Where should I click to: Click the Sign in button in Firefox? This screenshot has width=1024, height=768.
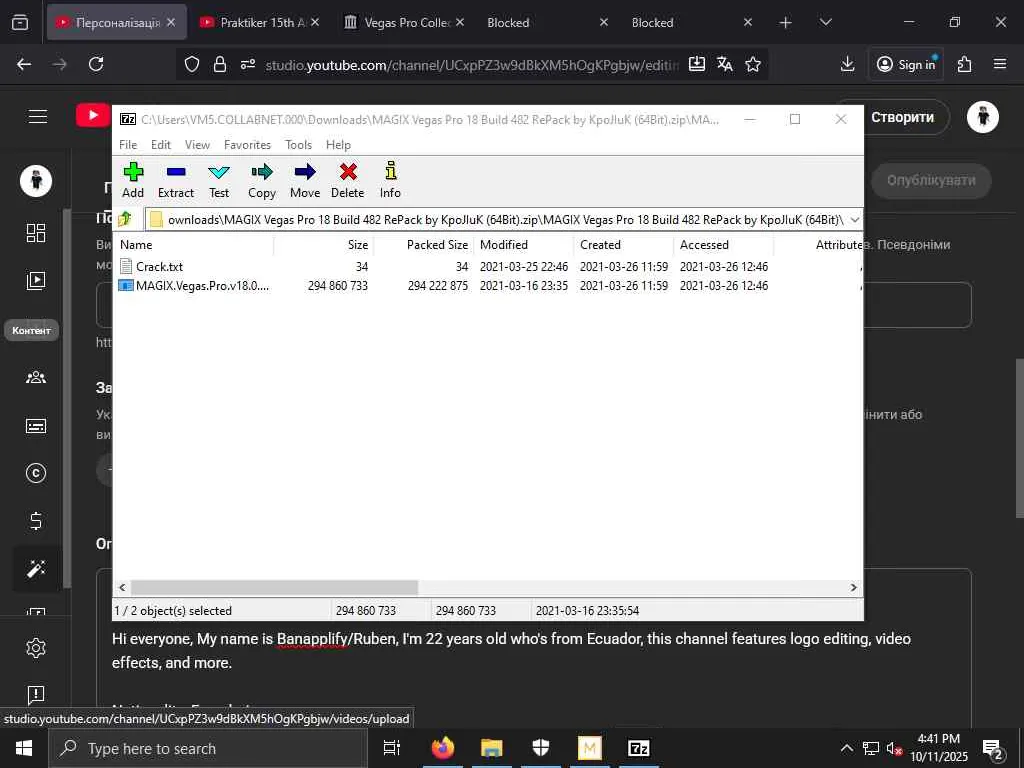click(x=906, y=64)
